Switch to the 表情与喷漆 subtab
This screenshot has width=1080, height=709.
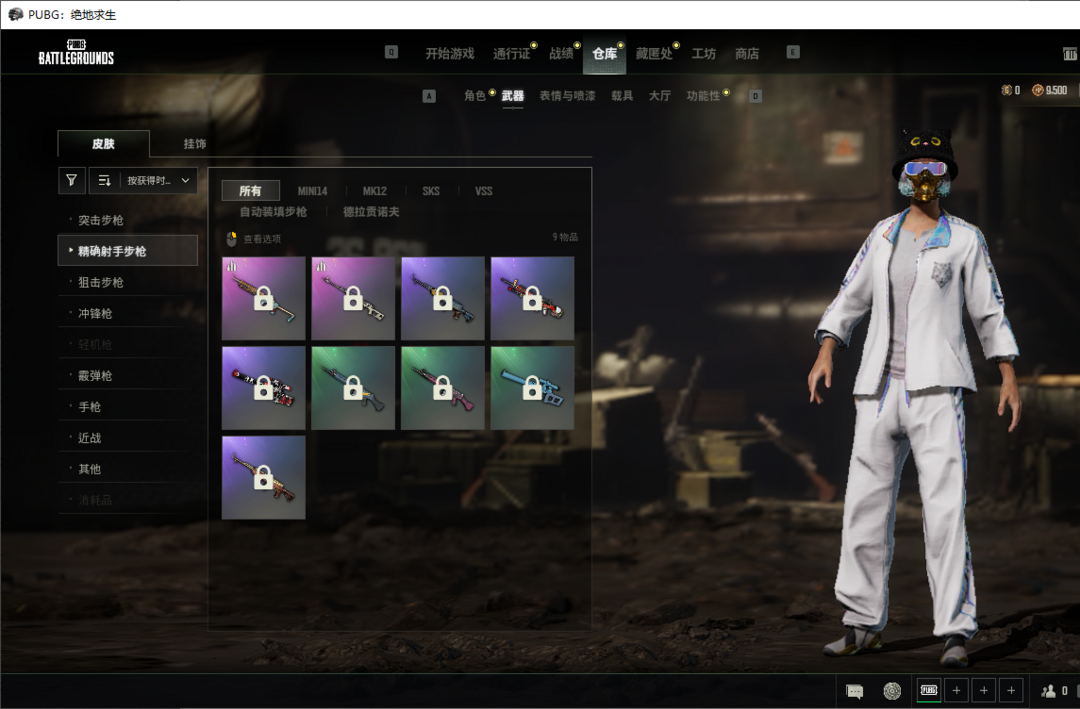(567, 96)
